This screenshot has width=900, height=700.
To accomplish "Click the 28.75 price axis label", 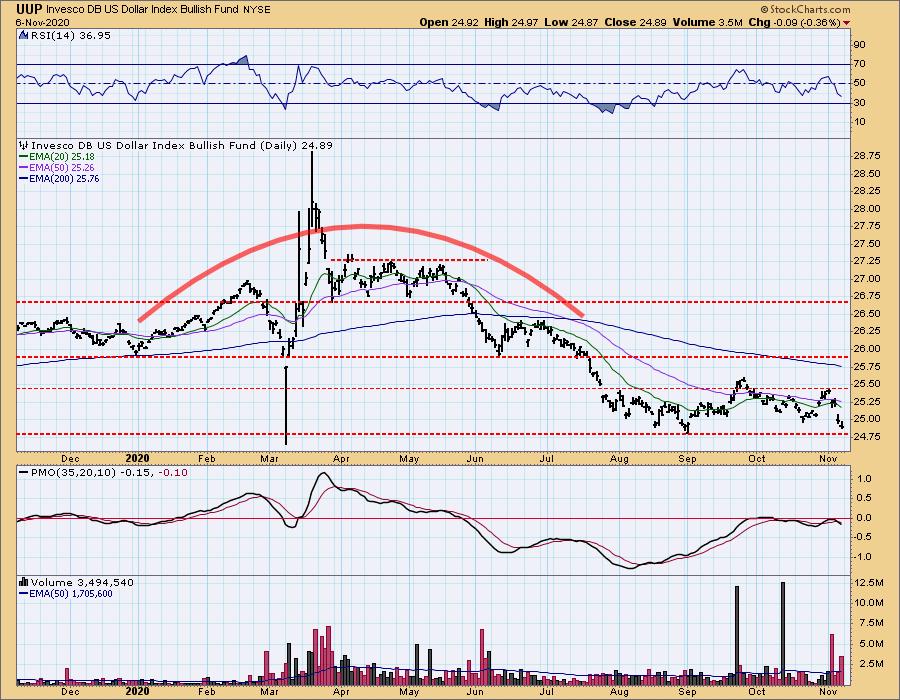I will point(868,156).
